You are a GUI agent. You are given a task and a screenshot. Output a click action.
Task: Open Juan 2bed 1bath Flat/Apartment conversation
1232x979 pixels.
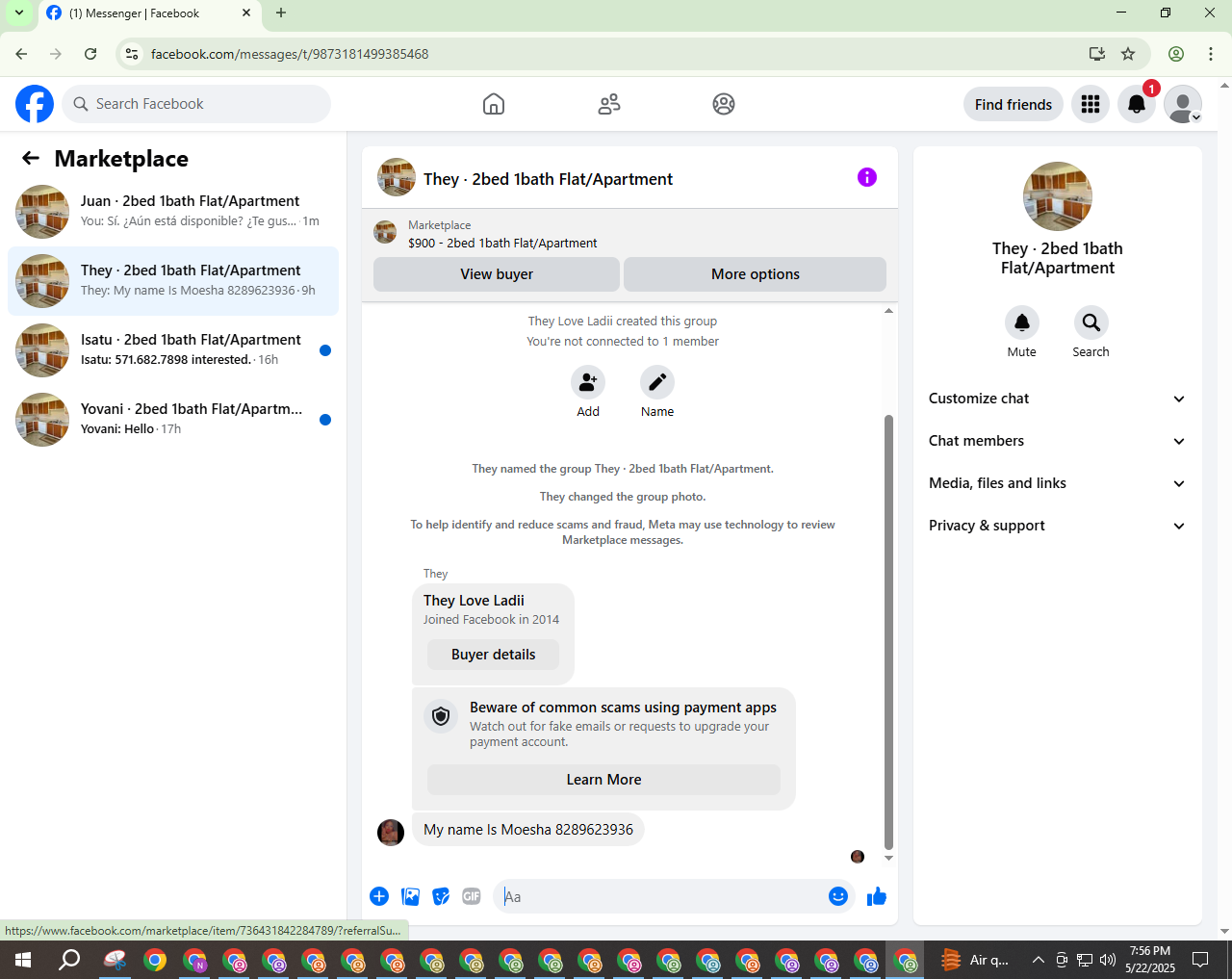(173, 212)
